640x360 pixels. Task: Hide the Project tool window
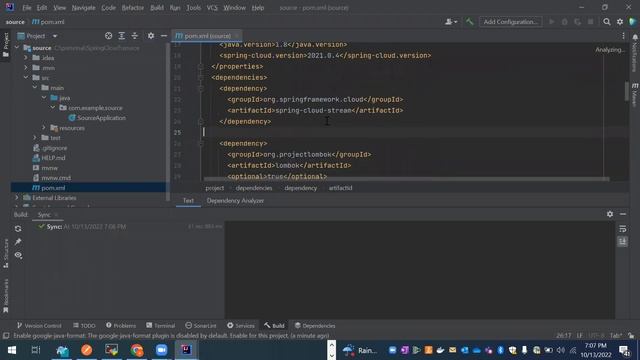[164, 36]
